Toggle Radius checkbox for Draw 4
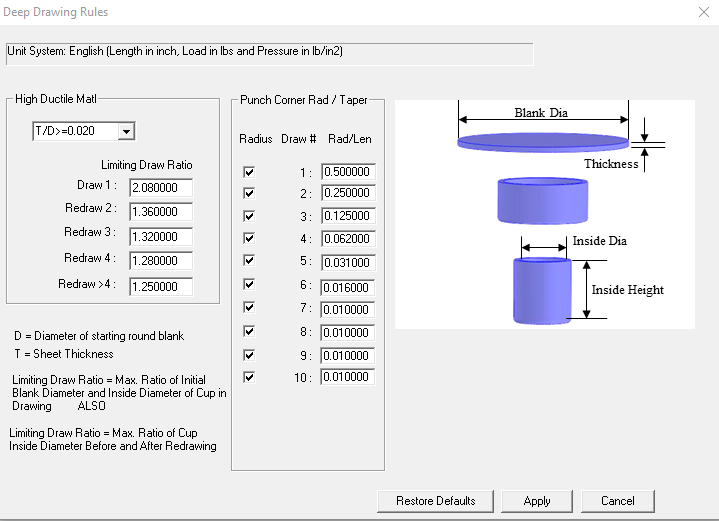The image size is (719, 521). coord(249,240)
